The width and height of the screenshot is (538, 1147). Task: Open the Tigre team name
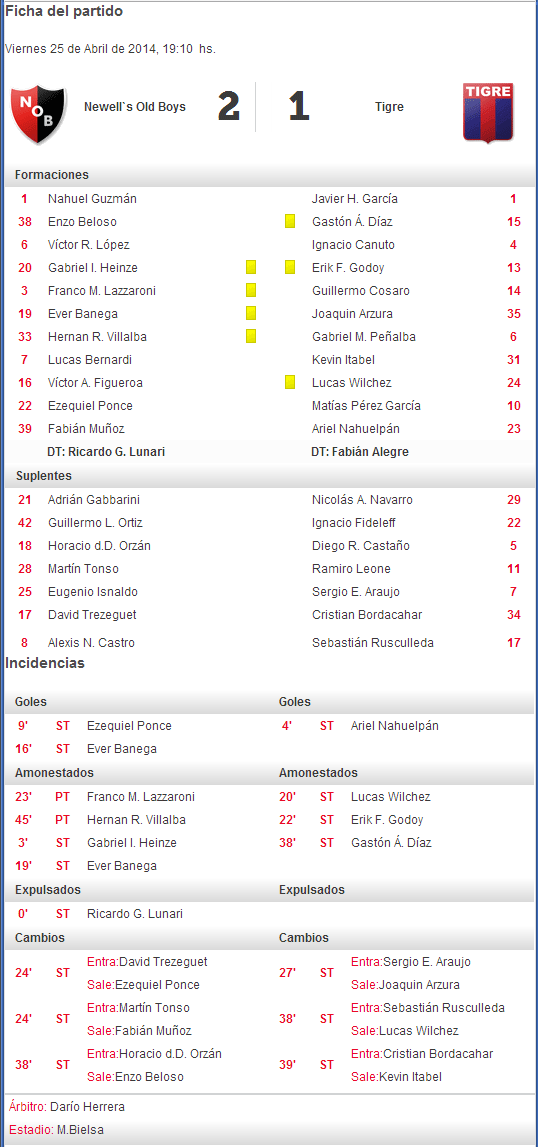click(x=389, y=107)
